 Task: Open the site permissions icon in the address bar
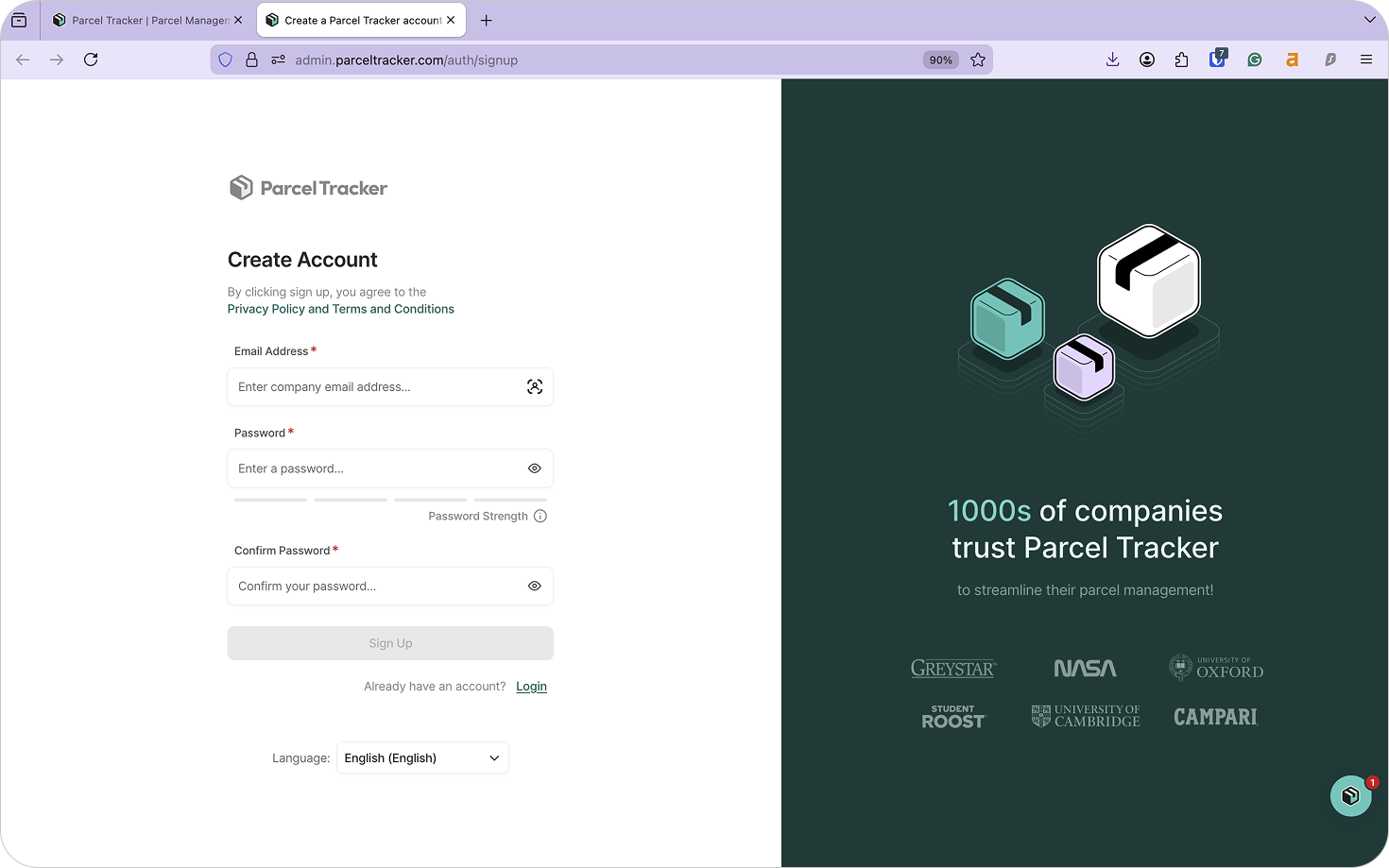278,60
